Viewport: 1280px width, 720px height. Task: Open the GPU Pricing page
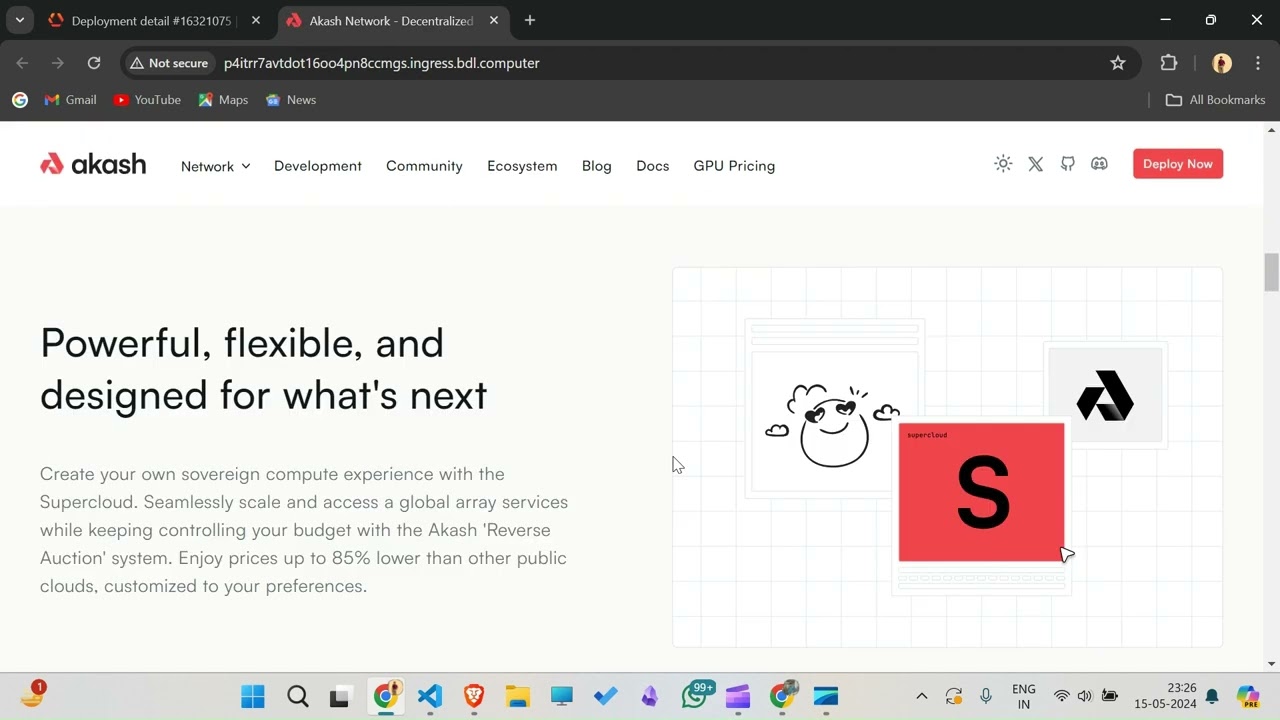(x=734, y=166)
